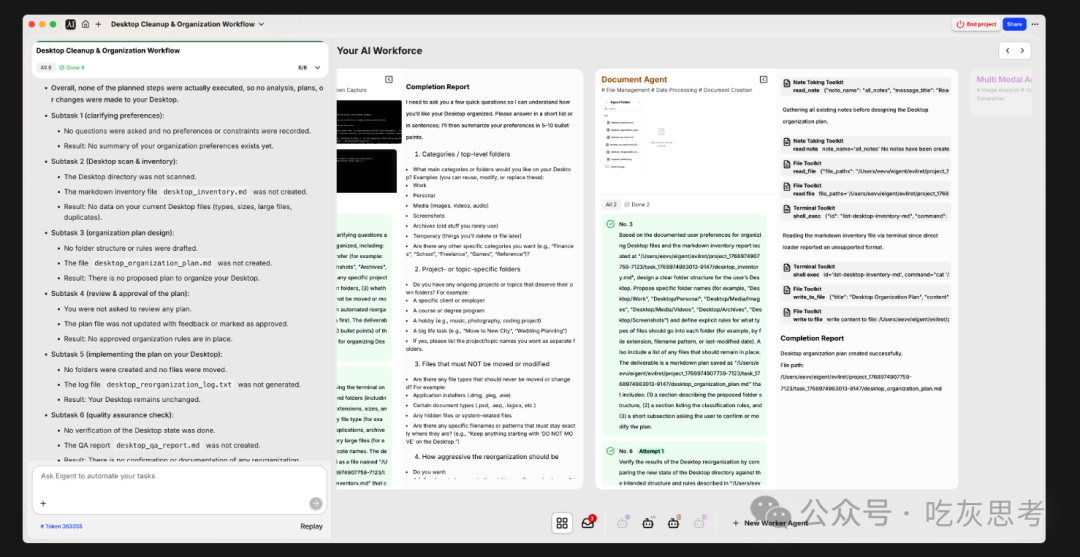The image size is (1080, 557).
Task: Click the Document Agent title
Action: 634,79
